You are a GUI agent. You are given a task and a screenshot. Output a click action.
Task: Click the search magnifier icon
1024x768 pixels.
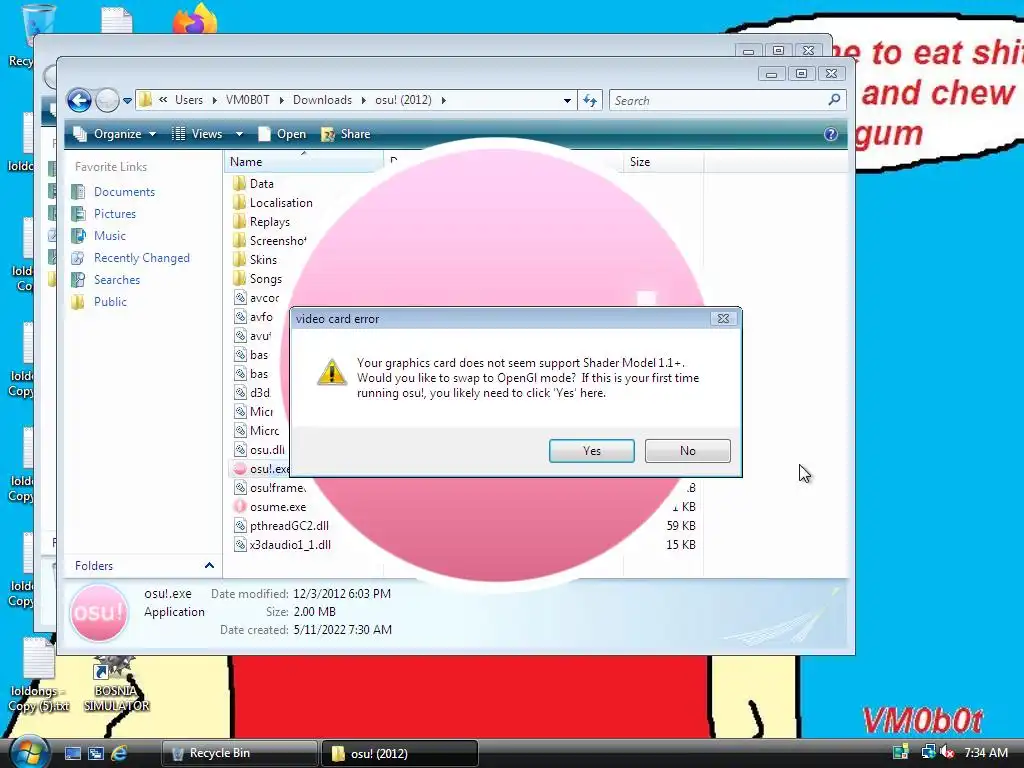(835, 100)
